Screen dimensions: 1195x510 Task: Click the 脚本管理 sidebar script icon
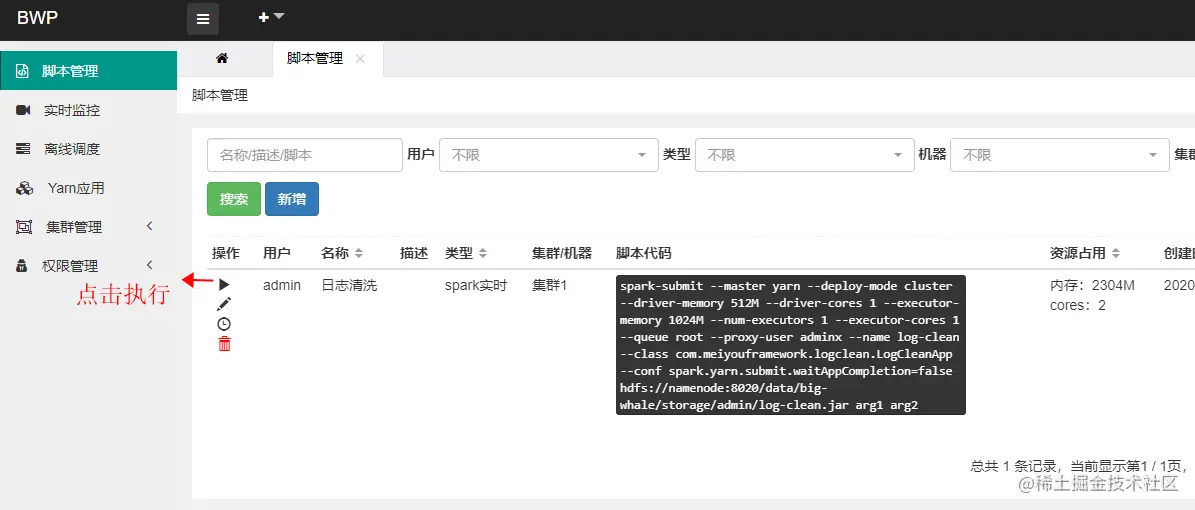point(23,72)
